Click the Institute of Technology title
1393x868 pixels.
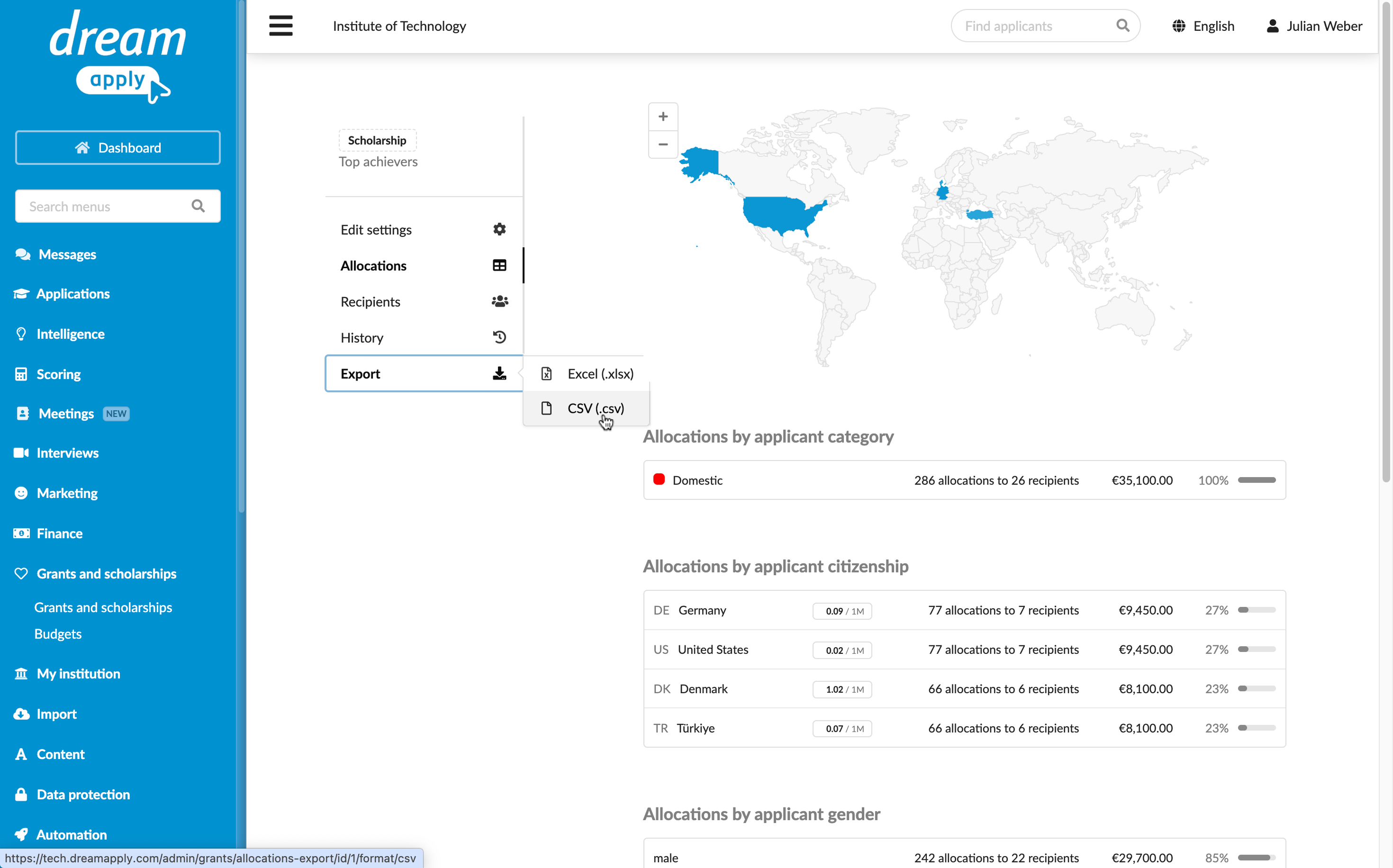click(x=399, y=26)
